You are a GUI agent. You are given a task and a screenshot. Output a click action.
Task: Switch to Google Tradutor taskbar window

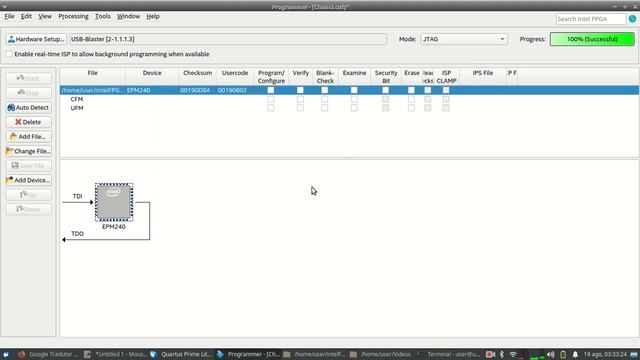48,354
